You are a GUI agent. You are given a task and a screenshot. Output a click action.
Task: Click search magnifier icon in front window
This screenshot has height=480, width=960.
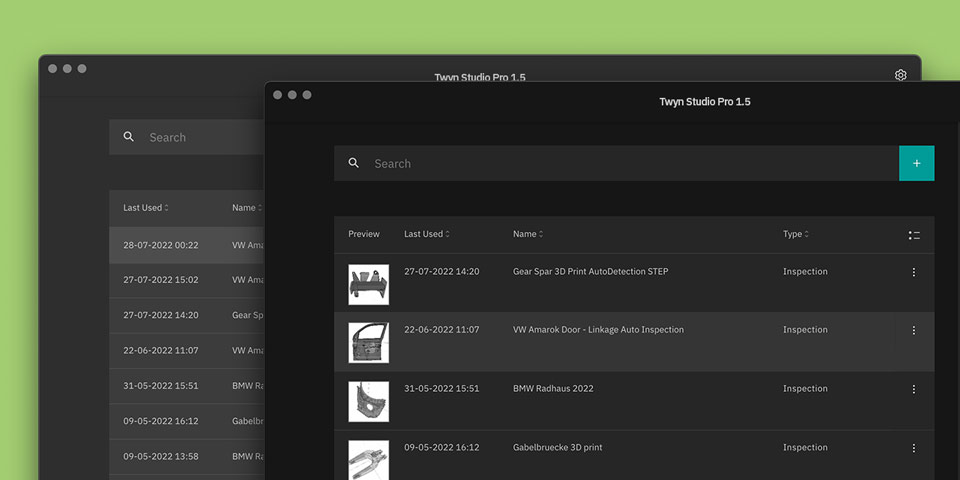[x=353, y=163]
